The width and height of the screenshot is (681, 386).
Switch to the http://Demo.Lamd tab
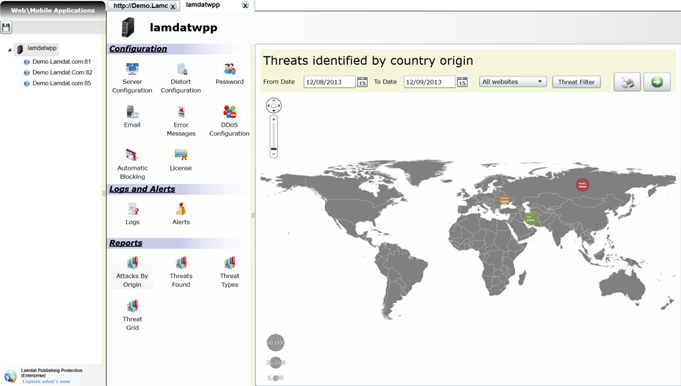[140, 6]
